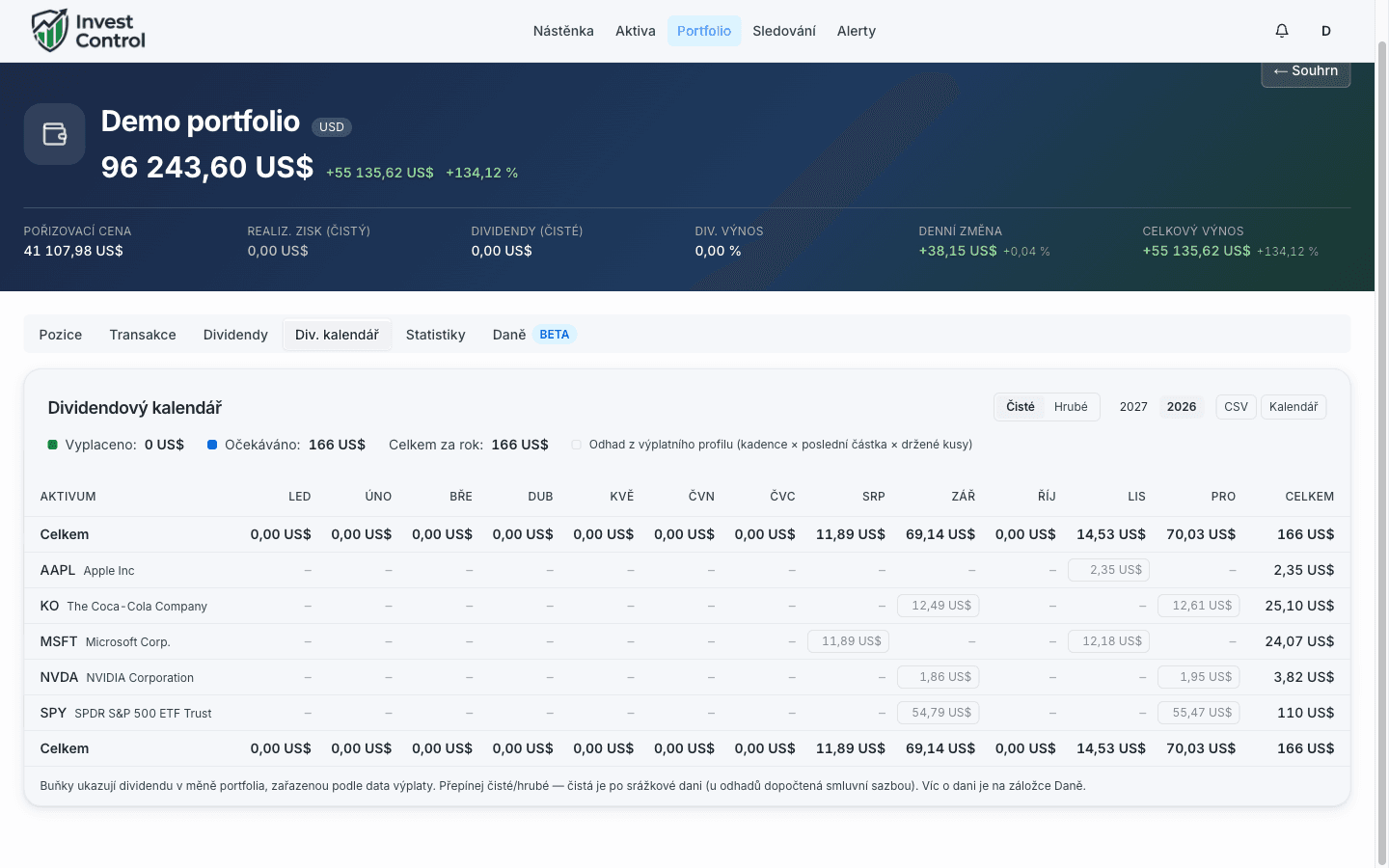Click the SPY total 110 US$

[1306, 713]
